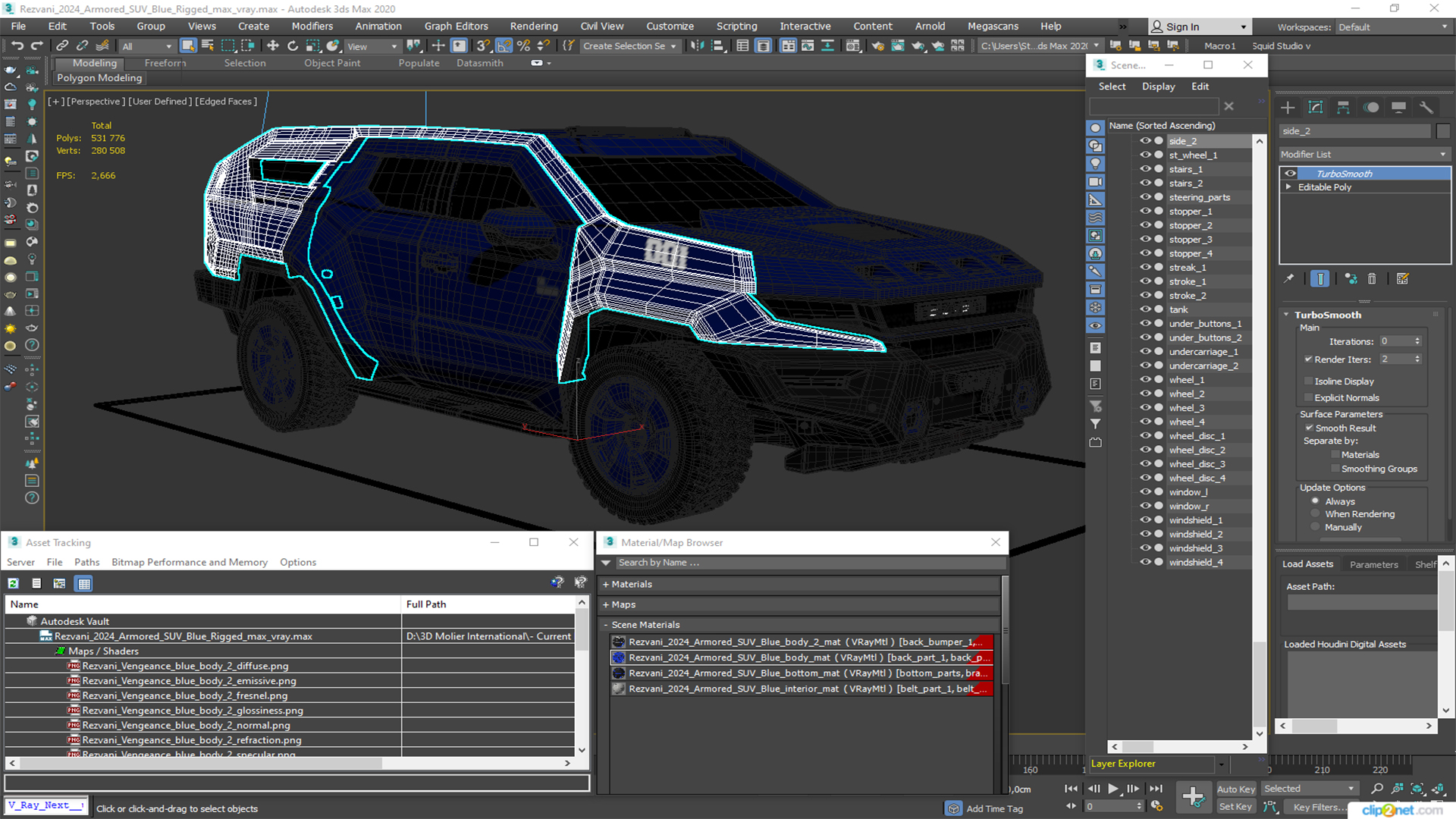Choose the Rectangular Selection Region tool
The width and height of the screenshot is (1456, 819).
[x=227, y=45]
